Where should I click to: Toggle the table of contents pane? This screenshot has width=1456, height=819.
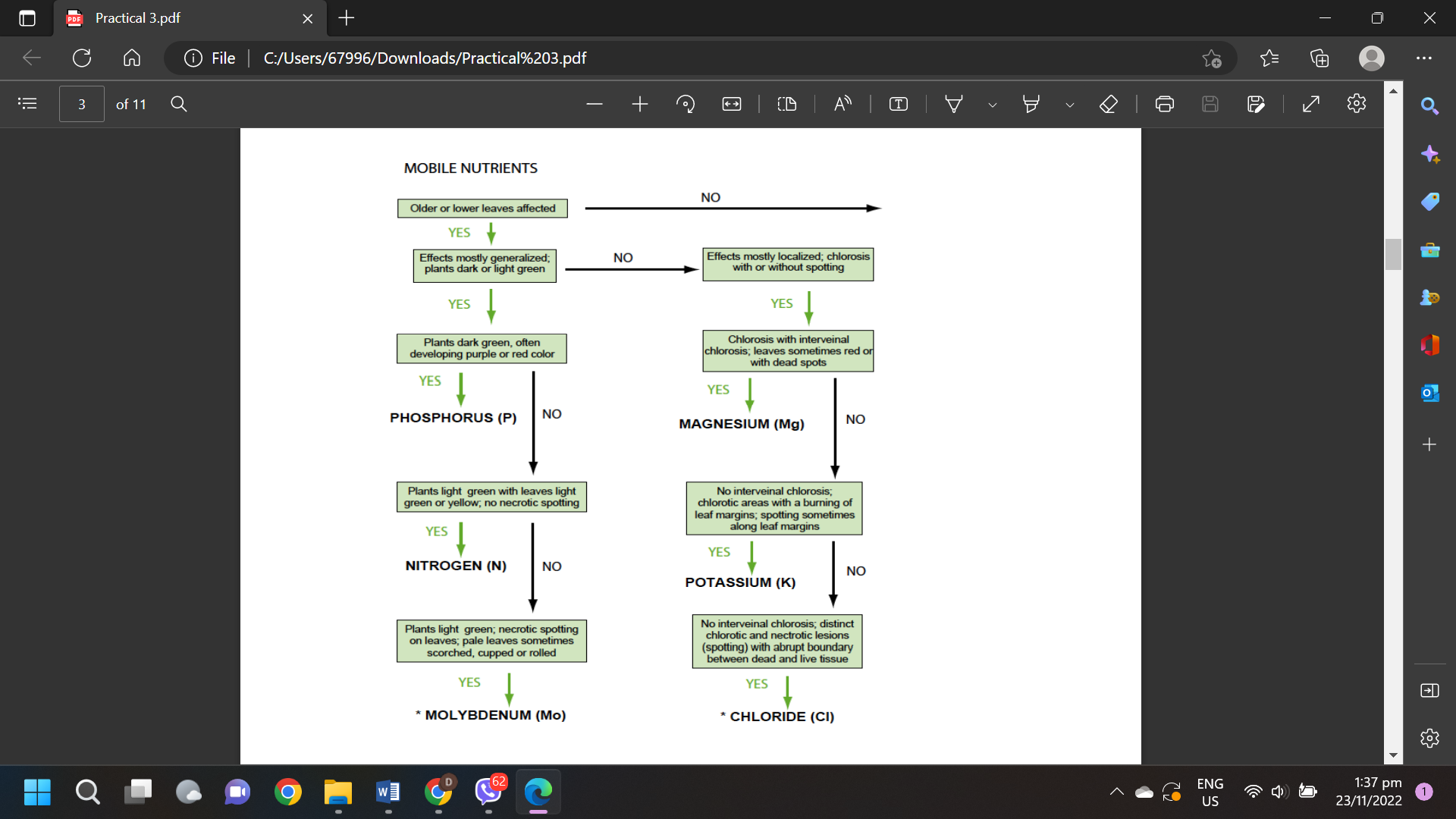(27, 104)
